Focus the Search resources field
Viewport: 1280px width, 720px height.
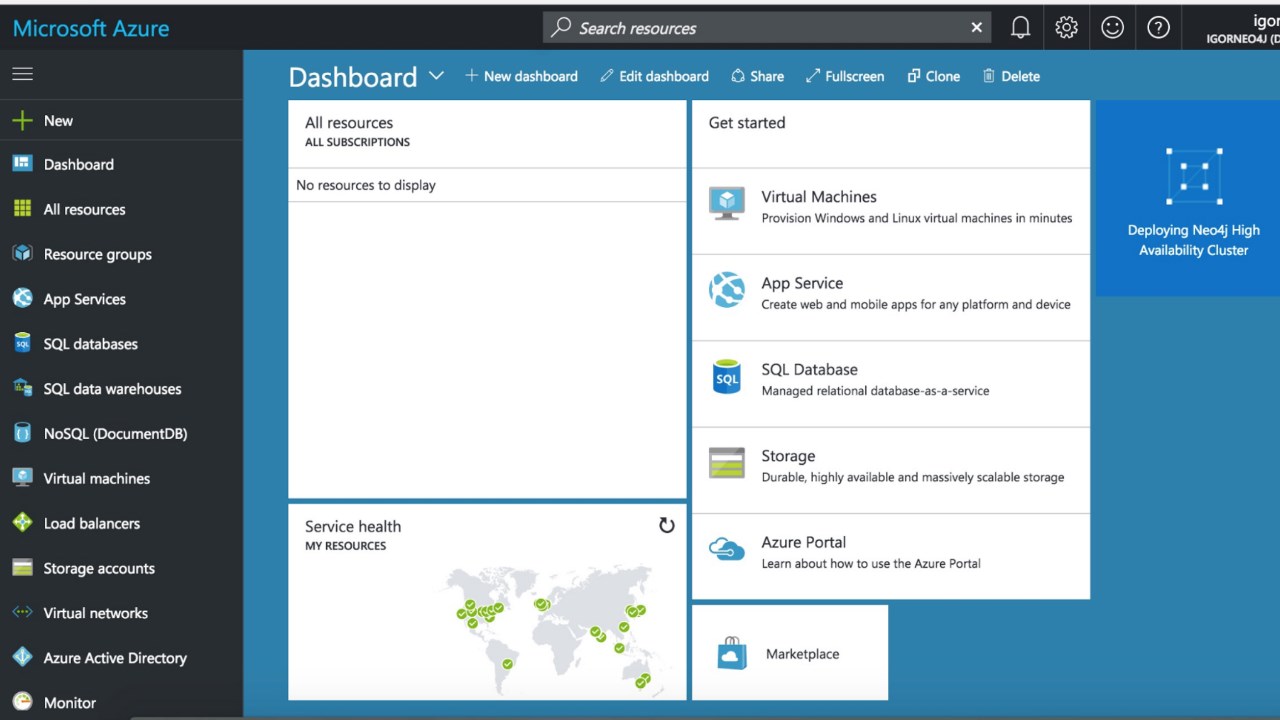coord(767,28)
